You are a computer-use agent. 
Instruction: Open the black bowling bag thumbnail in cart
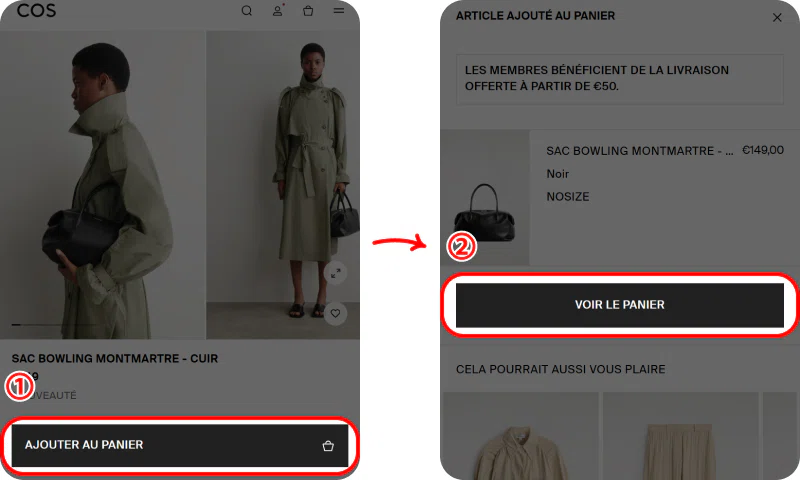[485, 198]
